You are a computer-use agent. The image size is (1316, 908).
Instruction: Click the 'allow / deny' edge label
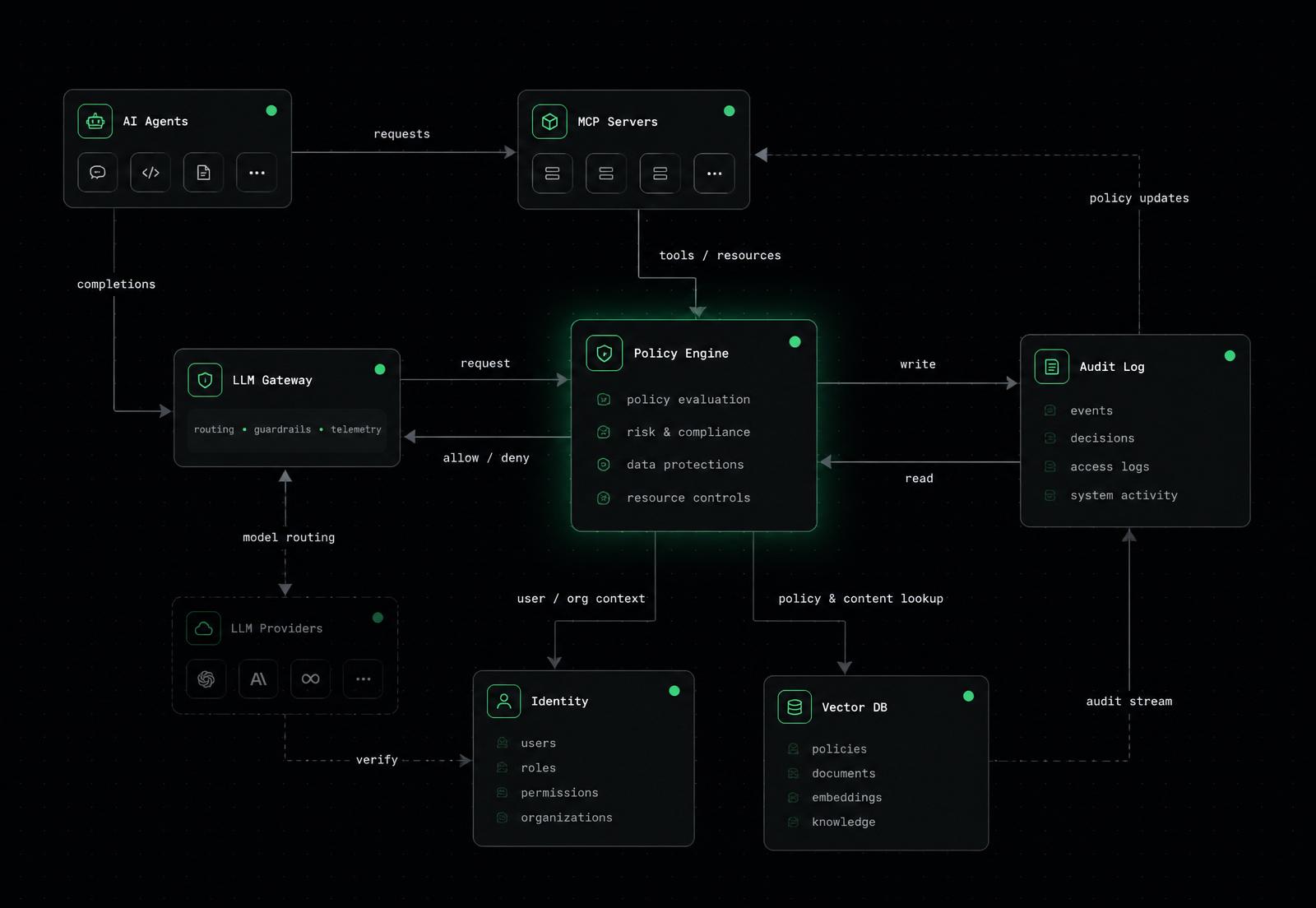tap(486, 458)
